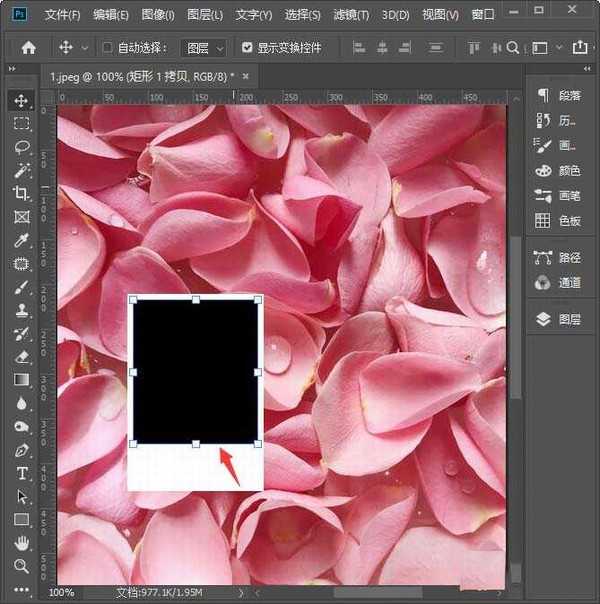
Task: Pick the Eyedropper tool
Action: [x=21, y=240]
